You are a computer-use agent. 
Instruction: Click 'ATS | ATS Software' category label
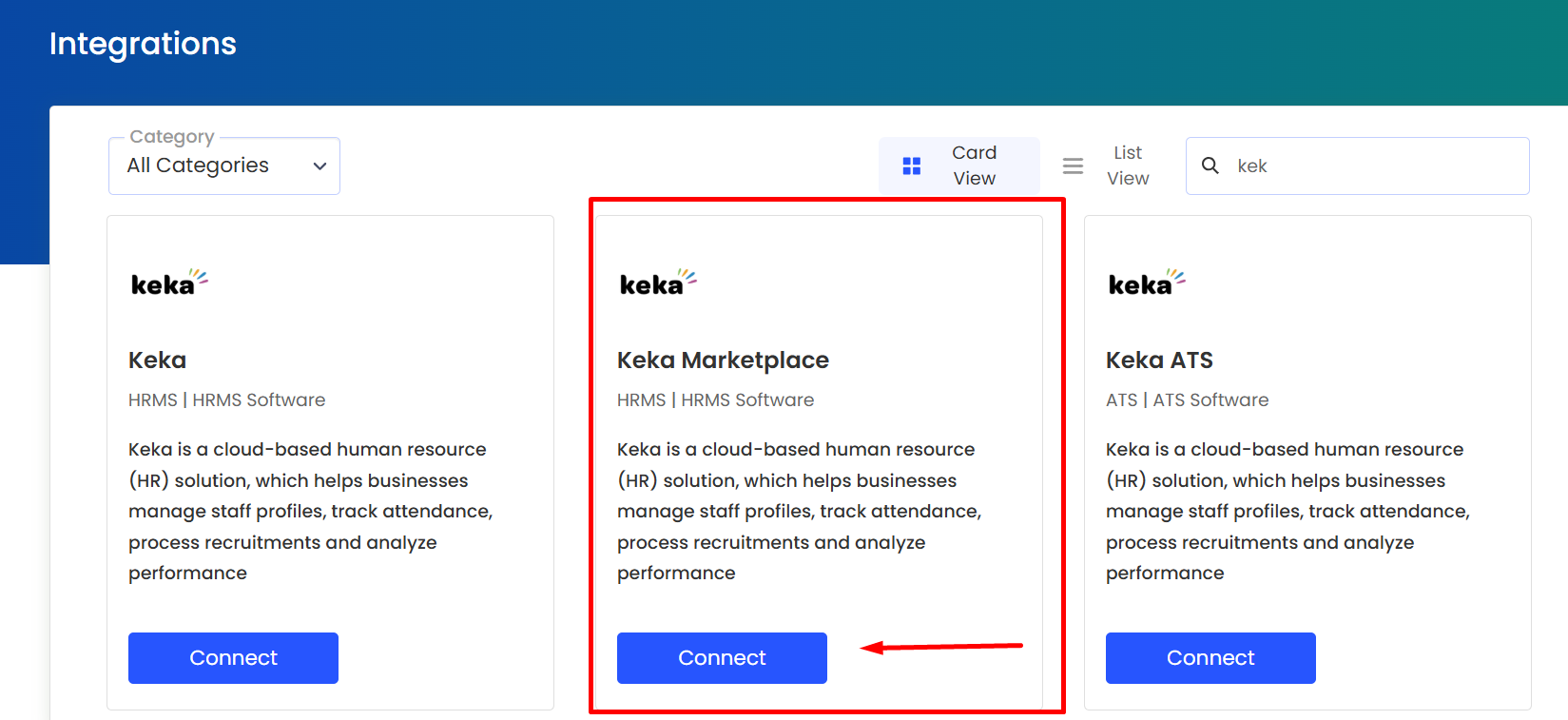click(1187, 400)
